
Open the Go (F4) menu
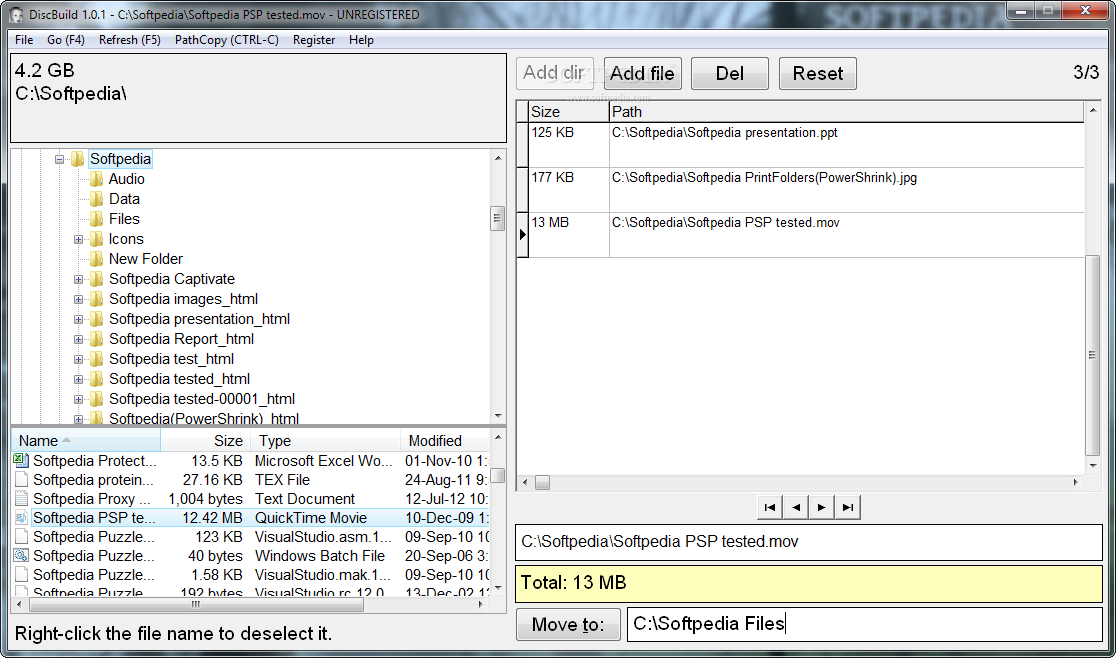[x=65, y=40]
